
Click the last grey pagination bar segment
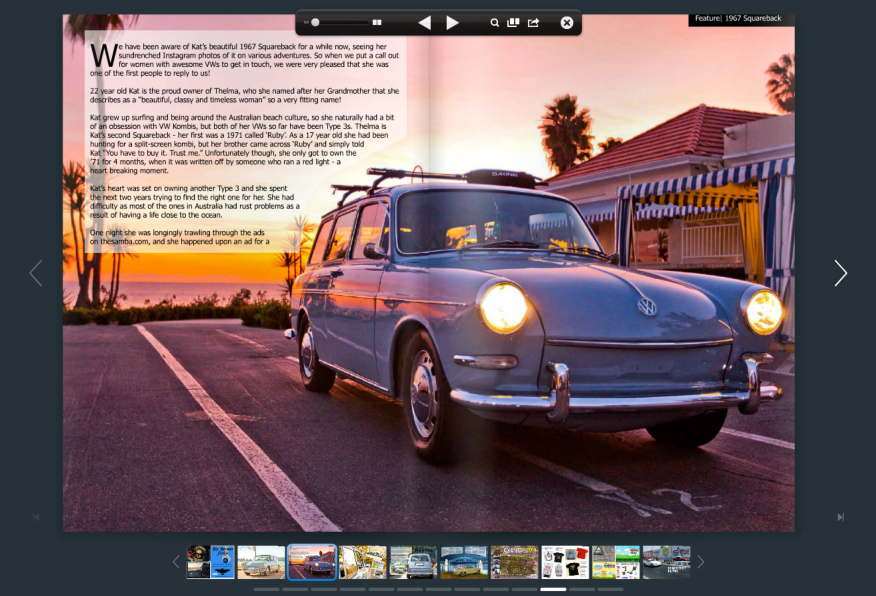click(611, 589)
